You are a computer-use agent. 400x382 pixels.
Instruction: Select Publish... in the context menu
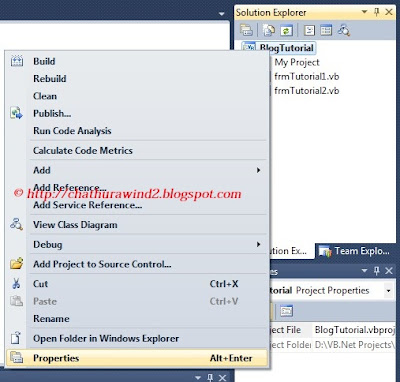(137, 113)
